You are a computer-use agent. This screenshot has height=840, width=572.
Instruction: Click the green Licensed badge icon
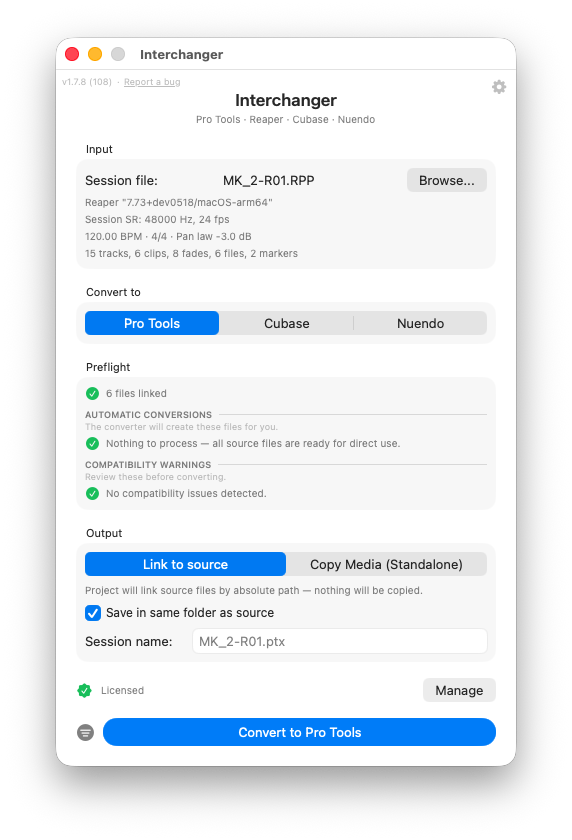[84, 691]
